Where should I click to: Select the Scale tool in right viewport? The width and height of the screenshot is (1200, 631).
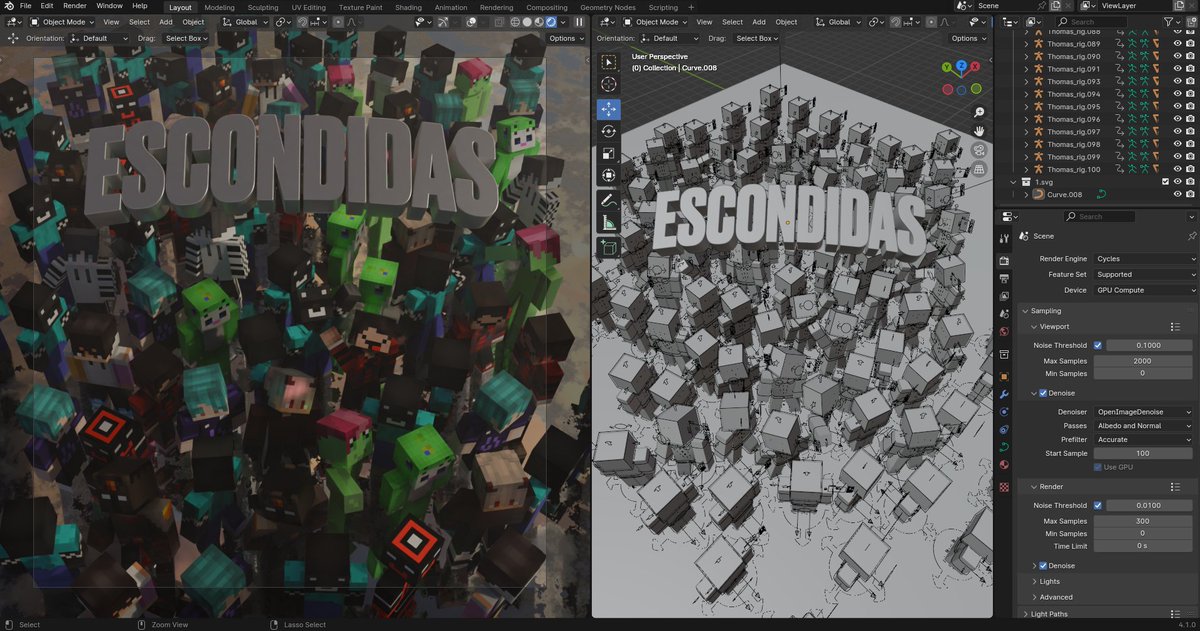608,153
